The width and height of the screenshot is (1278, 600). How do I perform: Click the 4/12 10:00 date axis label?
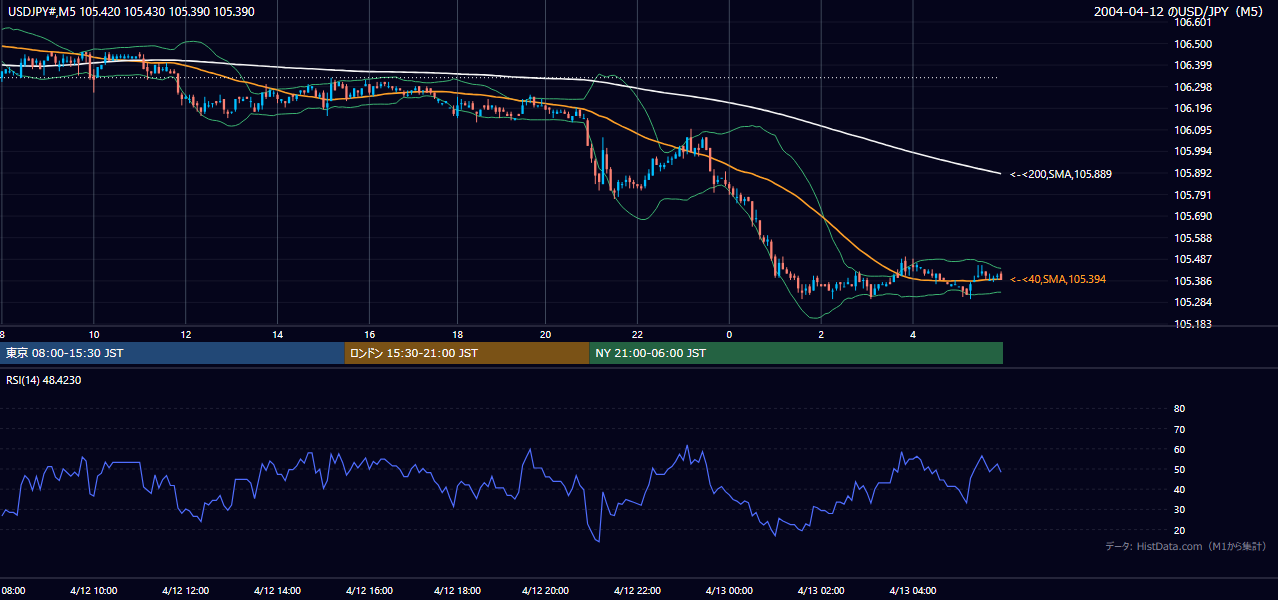[x=94, y=591]
